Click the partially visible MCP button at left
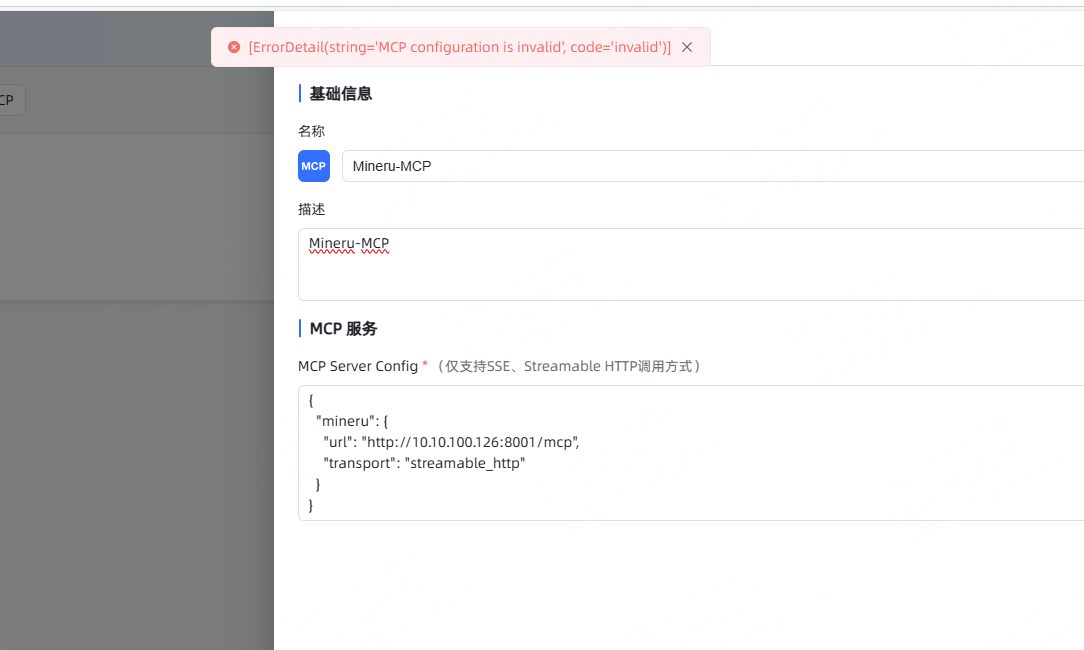This screenshot has width=1084, height=650. (x=10, y=100)
